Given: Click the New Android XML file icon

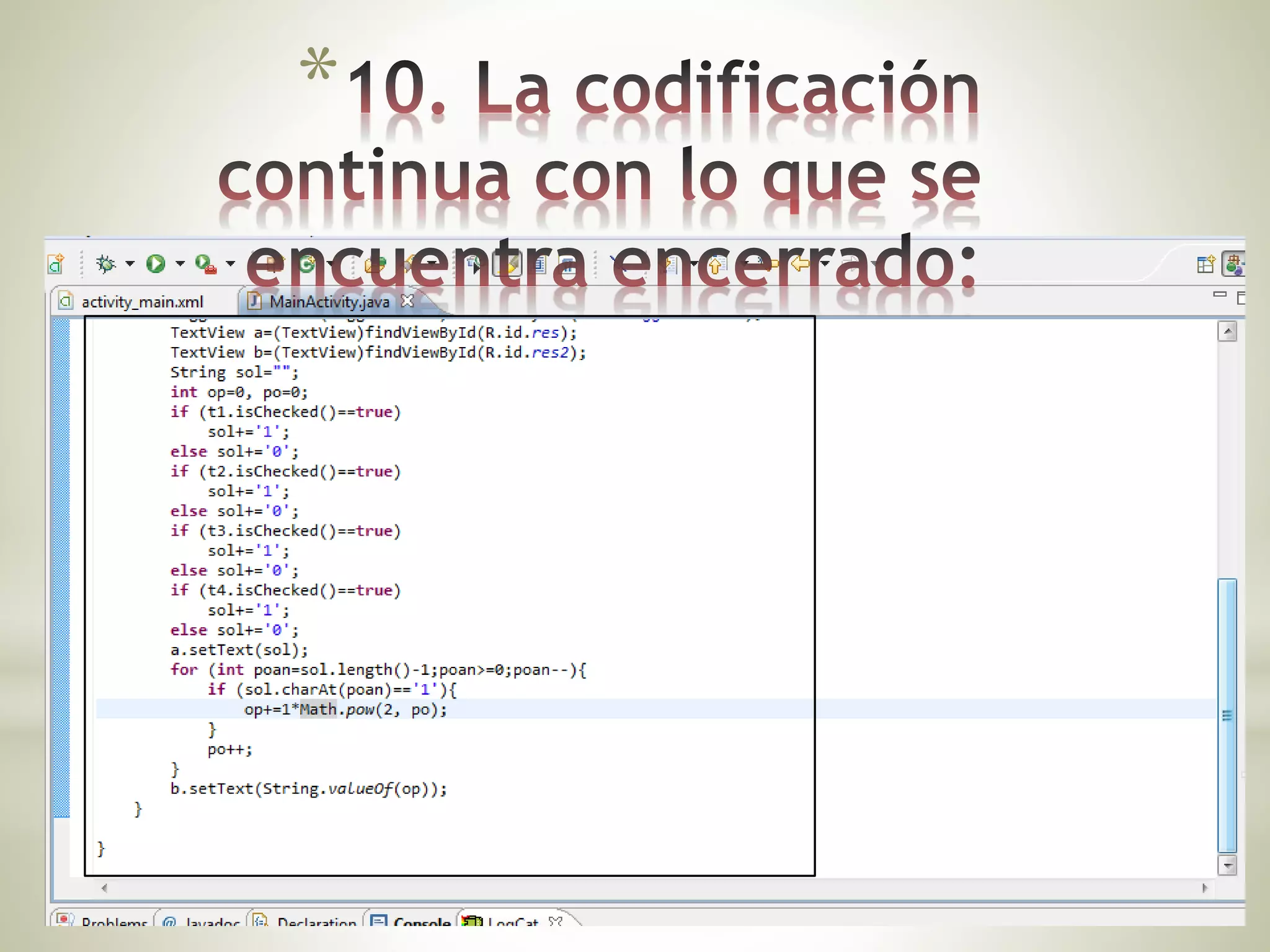Looking at the screenshot, I should click(x=56, y=264).
